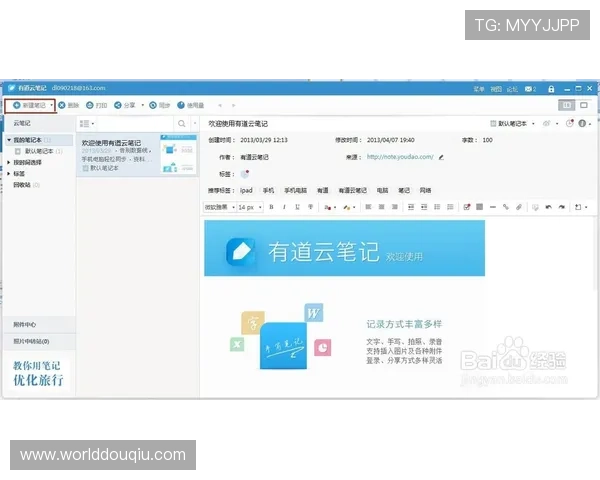This screenshot has width=600, height=480.
Task: Click the undo arrow in editor toolbar
Action: (x=548, y=207)
